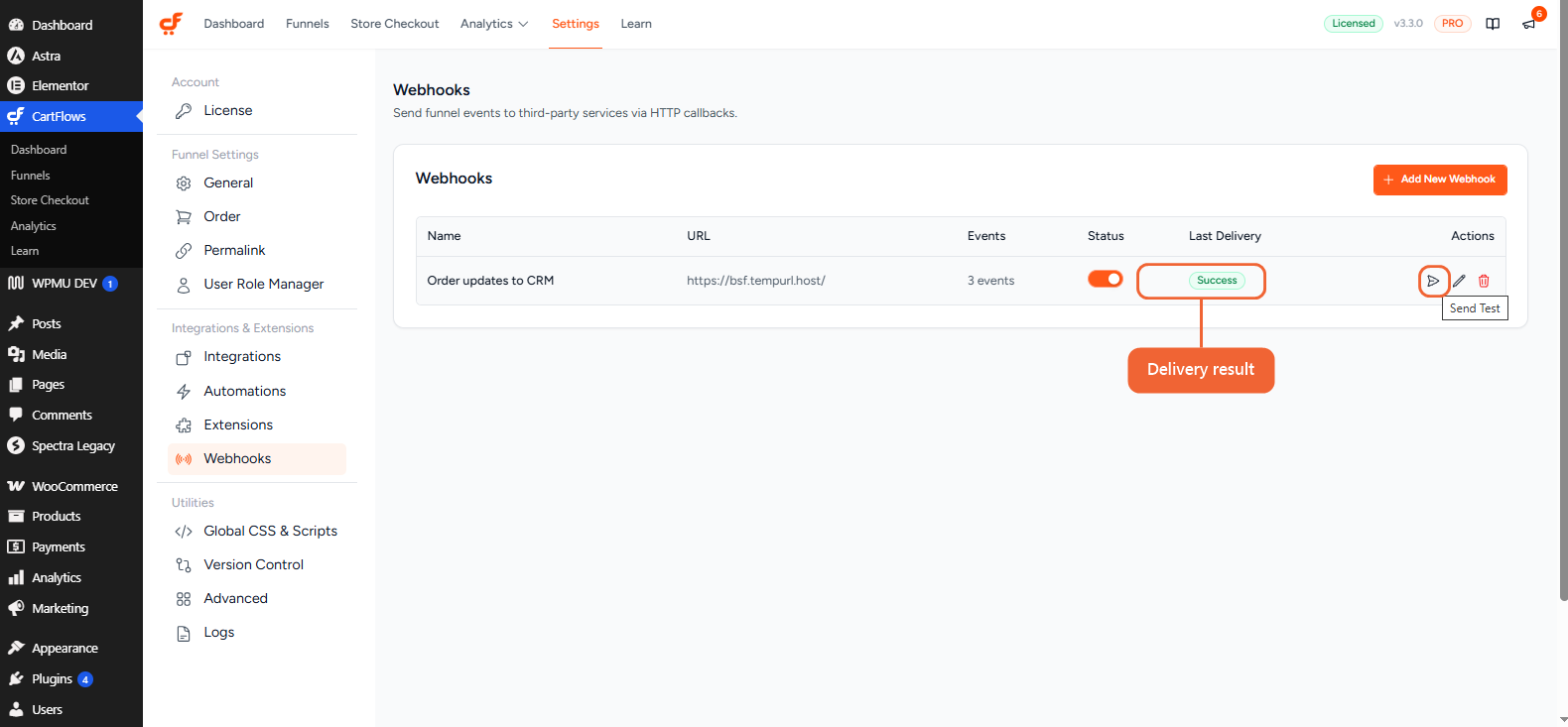Open Elementor in WordPress sidebar
The image size is (1568, 727).
click(x=71, y=86)
